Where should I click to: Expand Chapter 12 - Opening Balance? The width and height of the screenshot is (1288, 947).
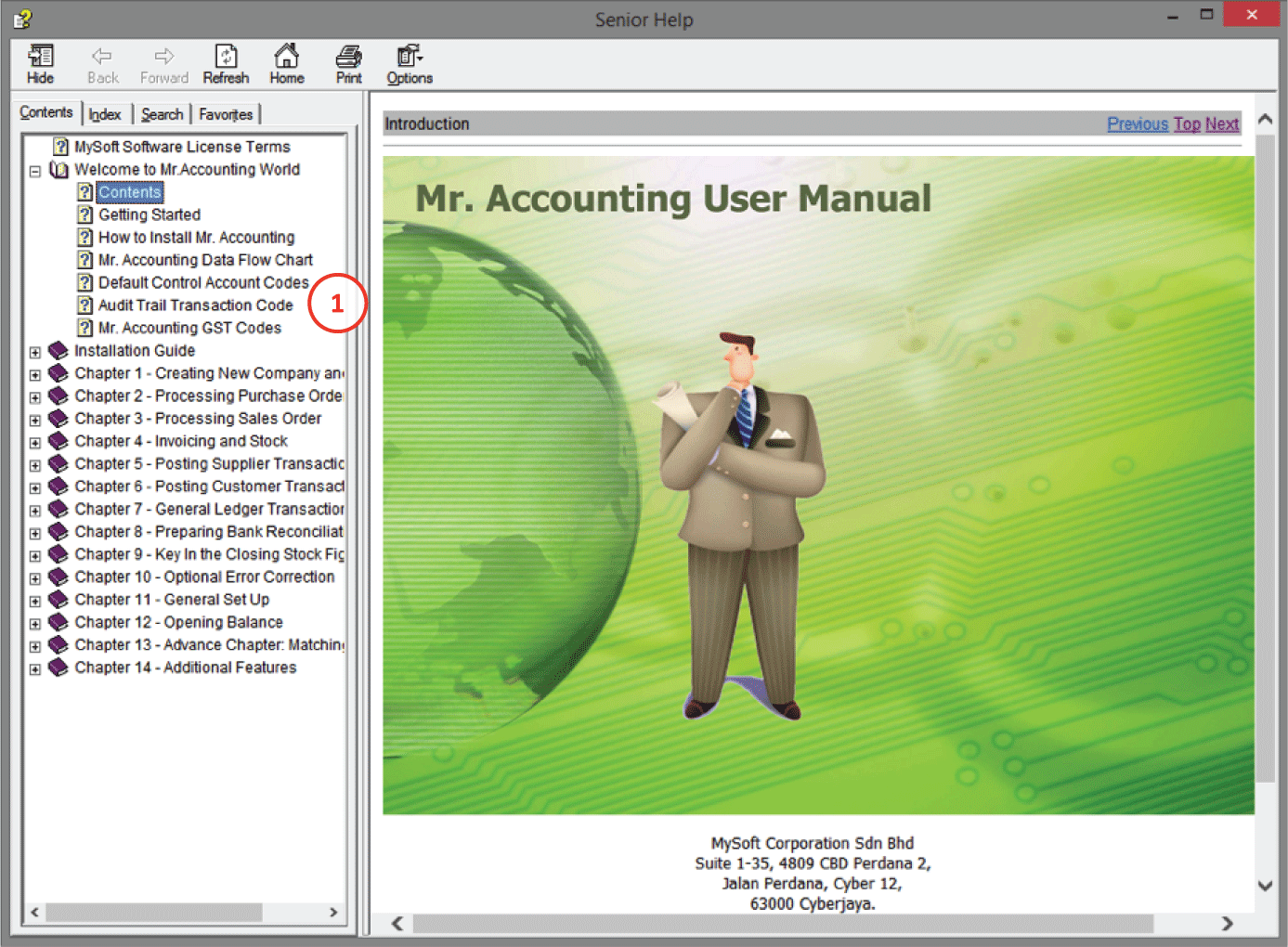(35, 624)
